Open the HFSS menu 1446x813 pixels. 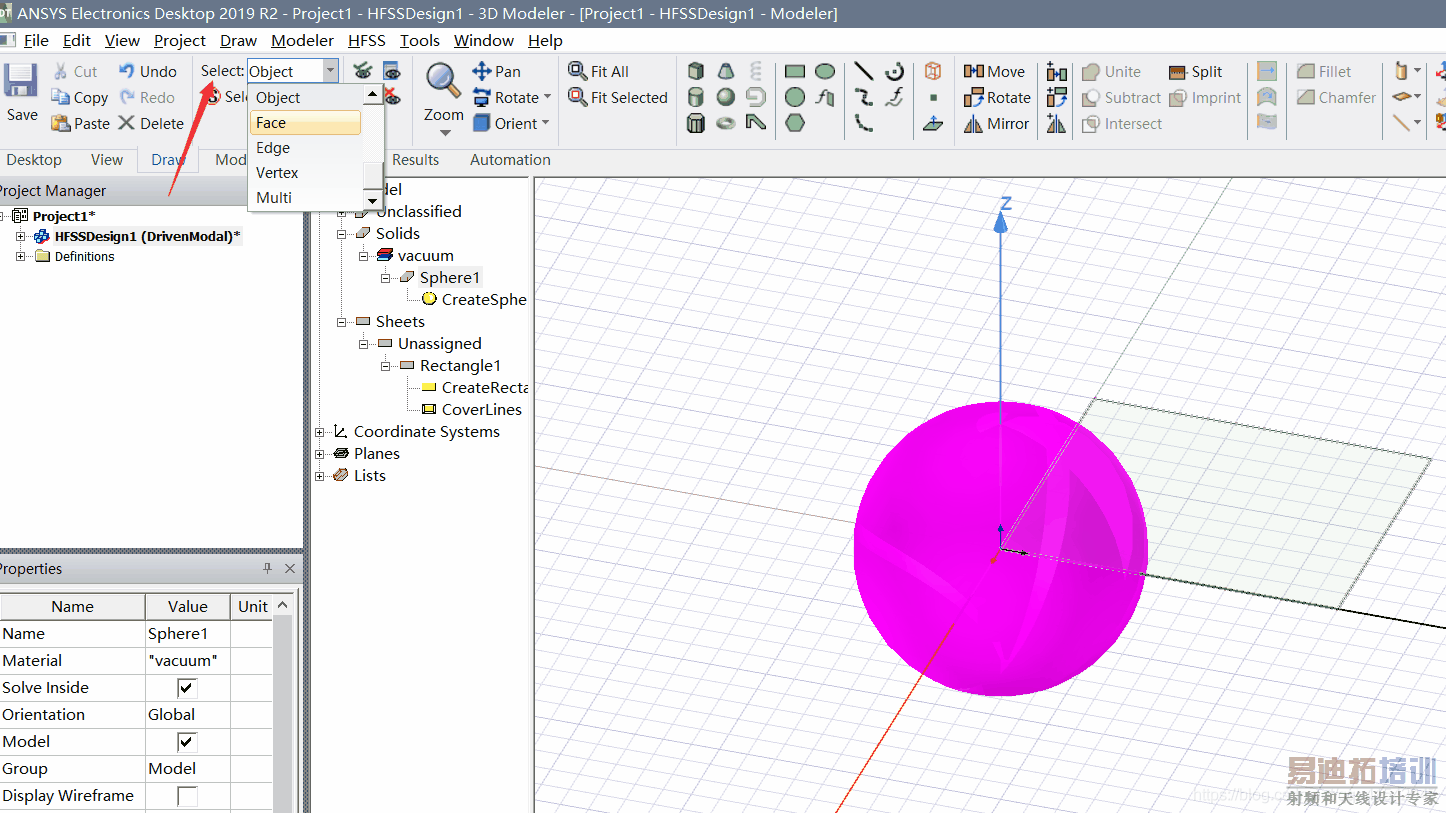pos(366,41)
